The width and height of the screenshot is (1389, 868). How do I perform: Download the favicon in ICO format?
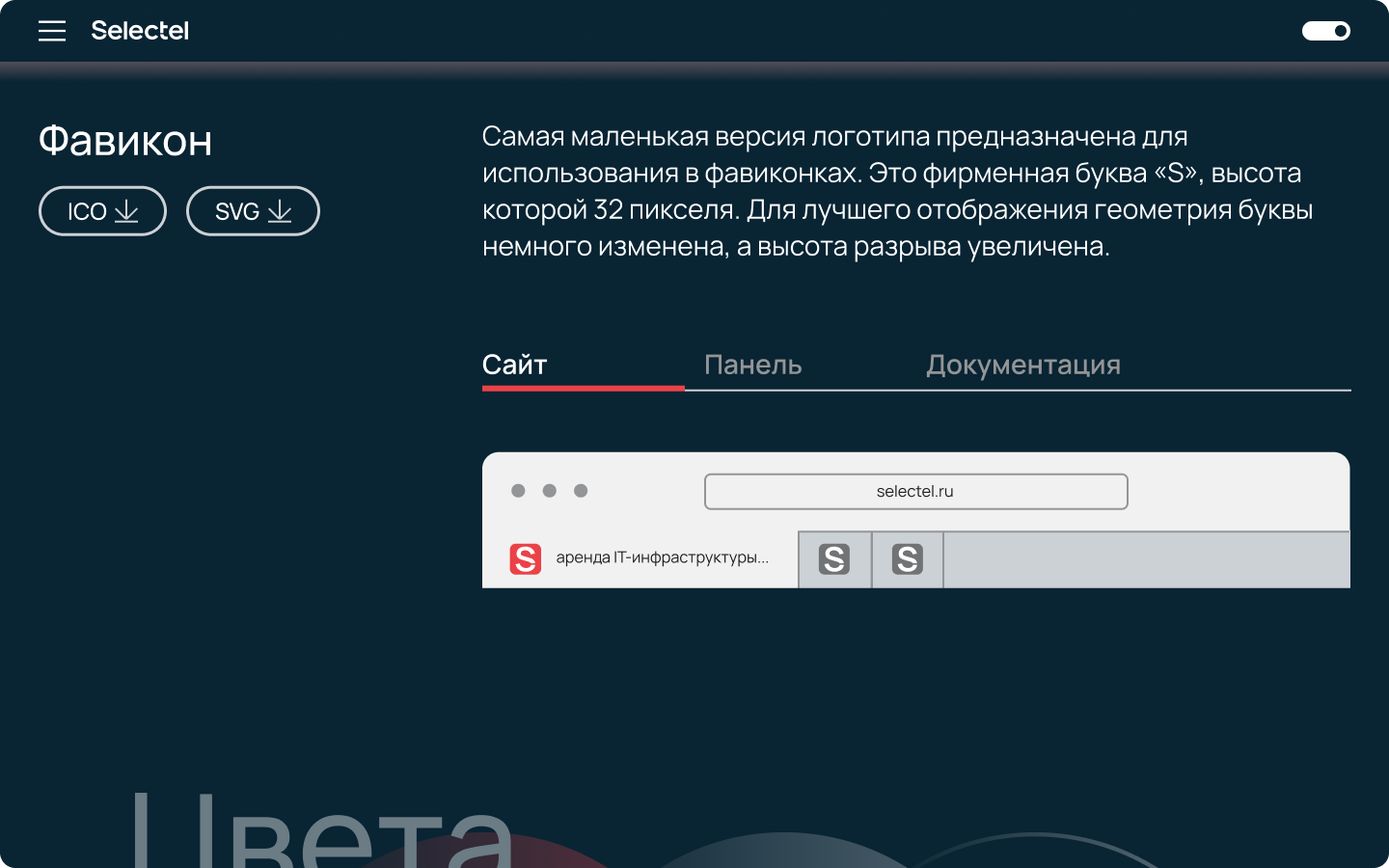pos(102,211)
